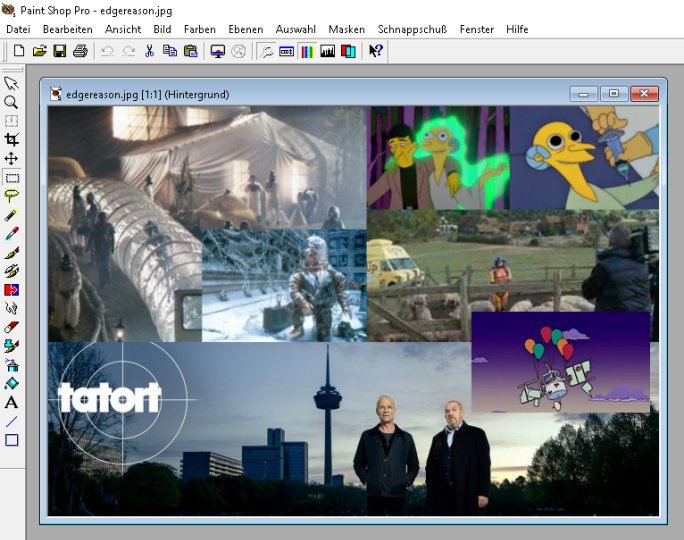Click the Redo arrow icon
The width and height of the screenshot is (684, 540).
click(128, 51)
